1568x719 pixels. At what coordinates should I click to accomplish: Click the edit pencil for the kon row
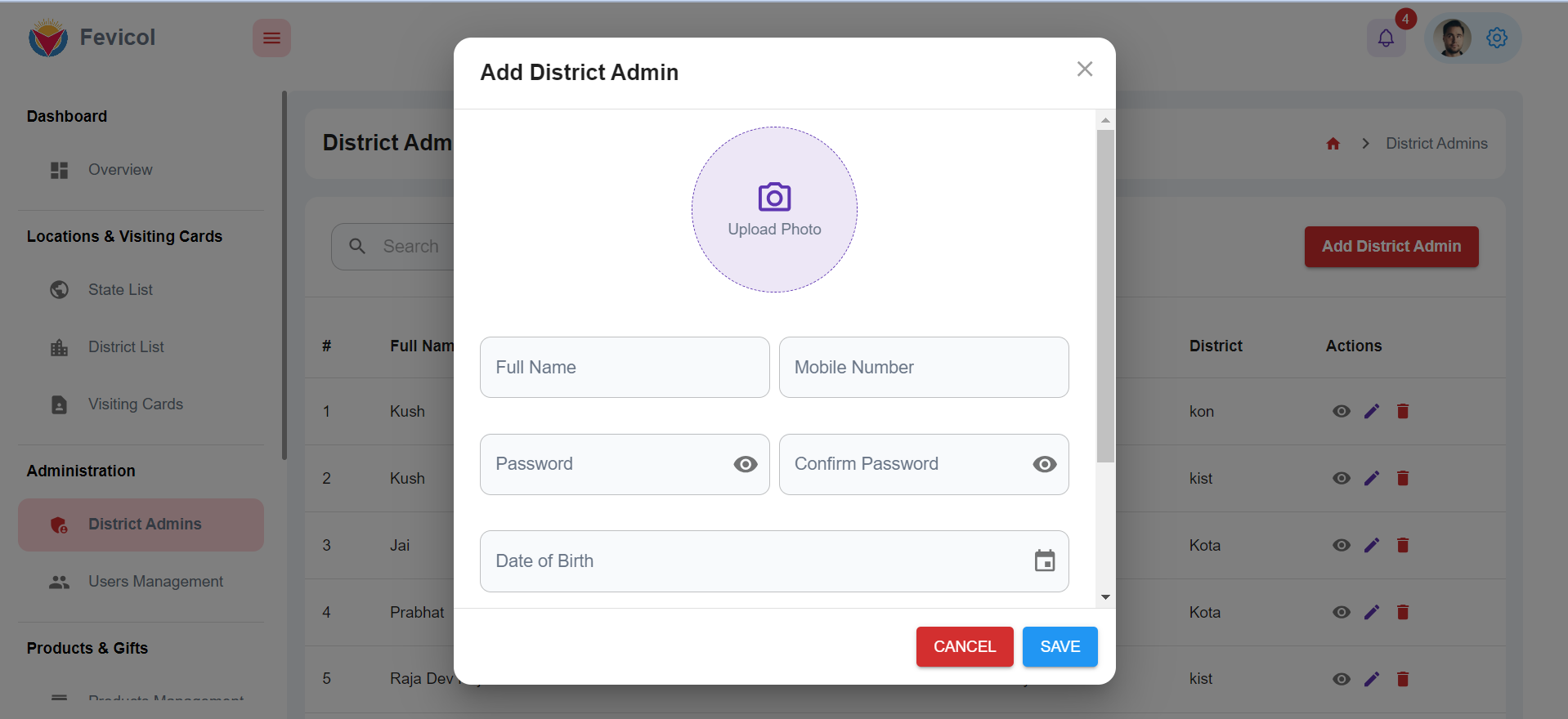point(1371,411)
